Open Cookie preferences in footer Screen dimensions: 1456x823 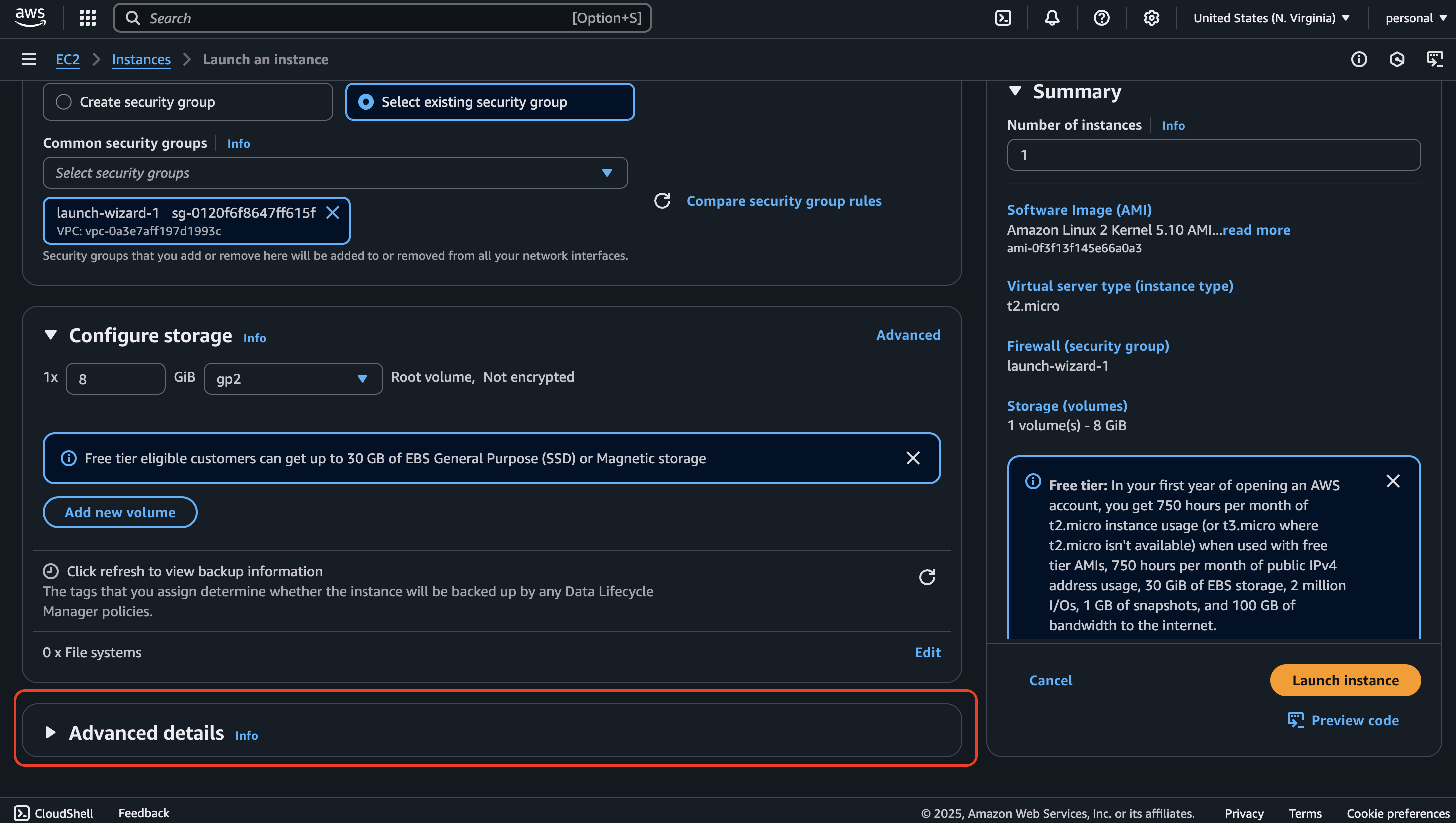point(1398,813)
